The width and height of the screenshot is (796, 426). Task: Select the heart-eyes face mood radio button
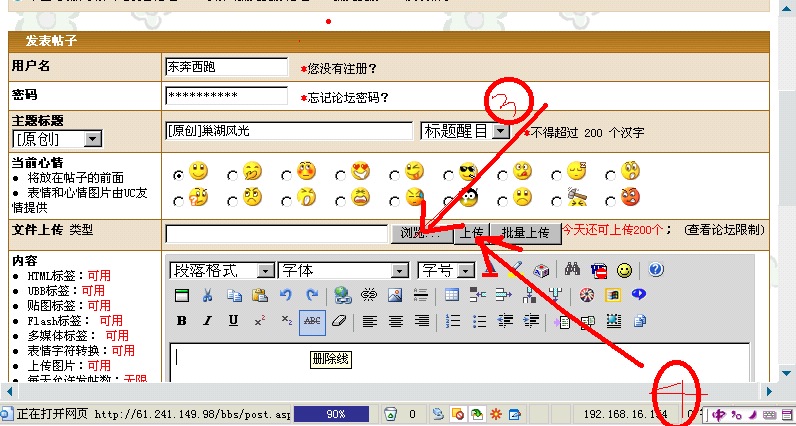pos(341,174)
